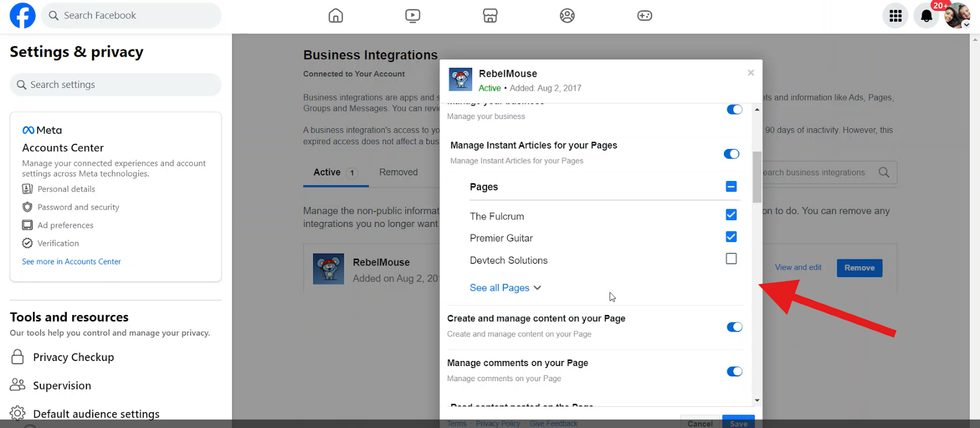Viewport: 980px width, 428px height.
Task: Open the notifications bell icon
Action: 926,16
